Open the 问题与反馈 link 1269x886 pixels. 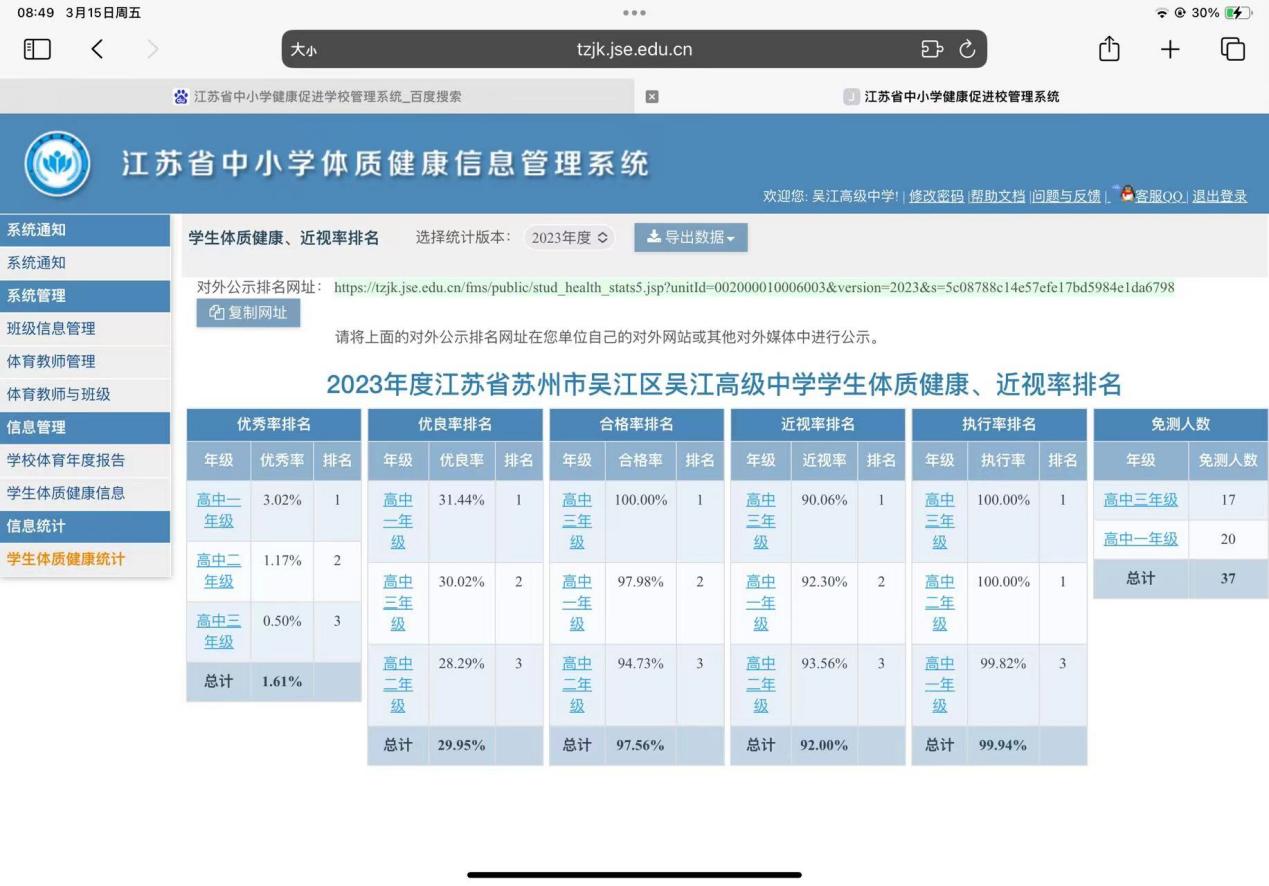[x=1066, y=196]
